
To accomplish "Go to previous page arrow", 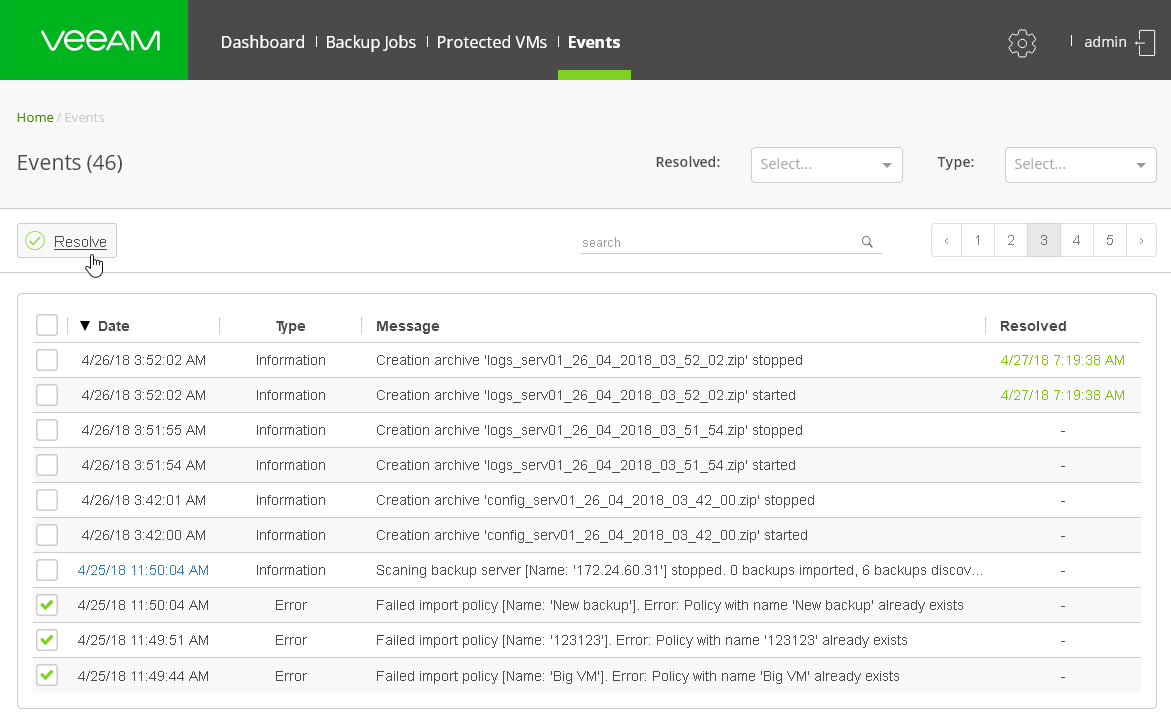I will [x=946, y=240].
